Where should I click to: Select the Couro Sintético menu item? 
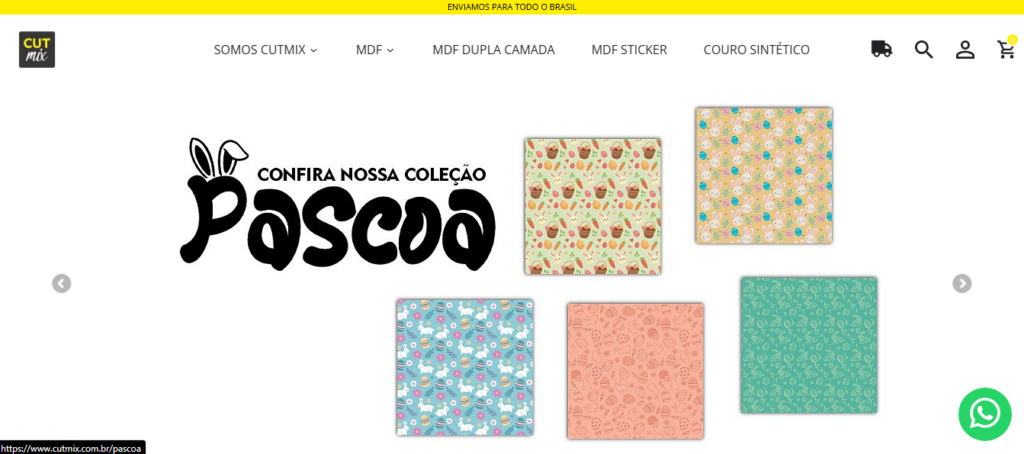[x=756, y=50]
